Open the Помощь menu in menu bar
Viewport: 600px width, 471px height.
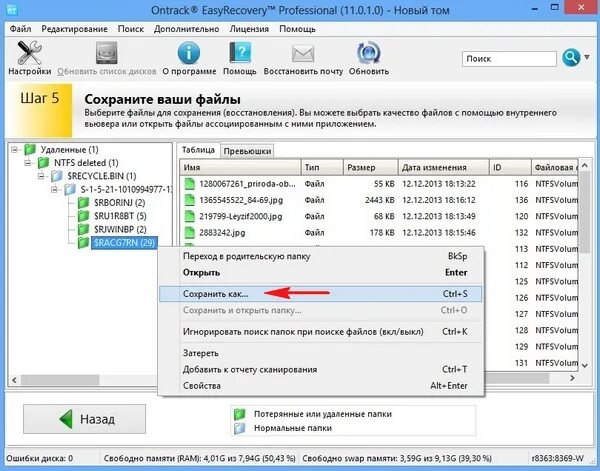coord(297,29)
